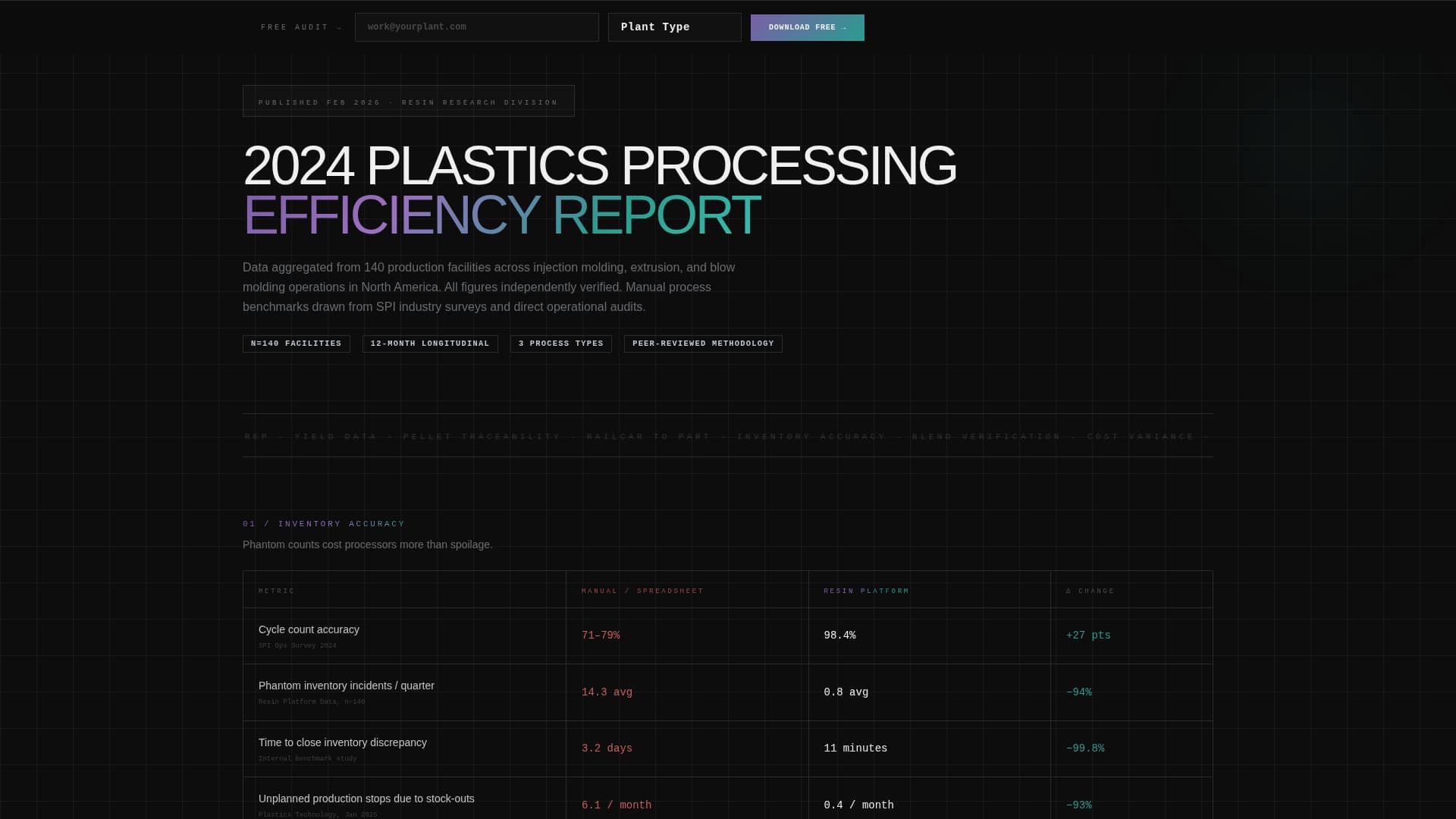
Task: Click the Download Free button
Action: pos(807,27)
